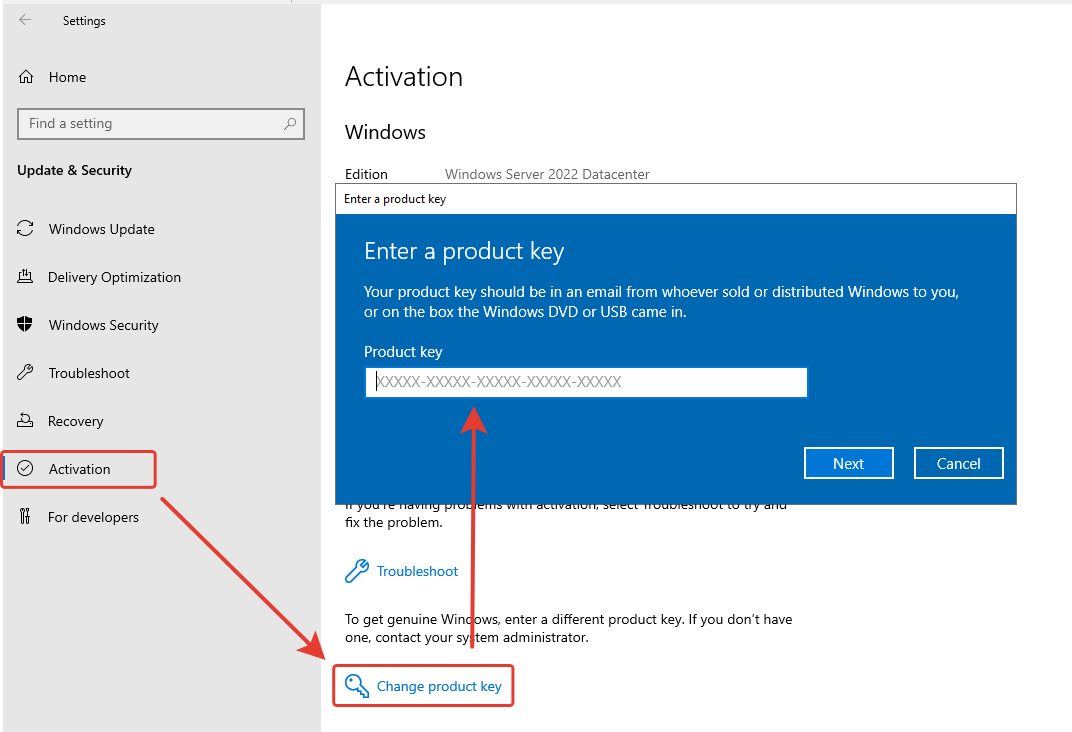
Task: Click the Find a setting search field
Action: pyautogui.click(x=150, y=124)
